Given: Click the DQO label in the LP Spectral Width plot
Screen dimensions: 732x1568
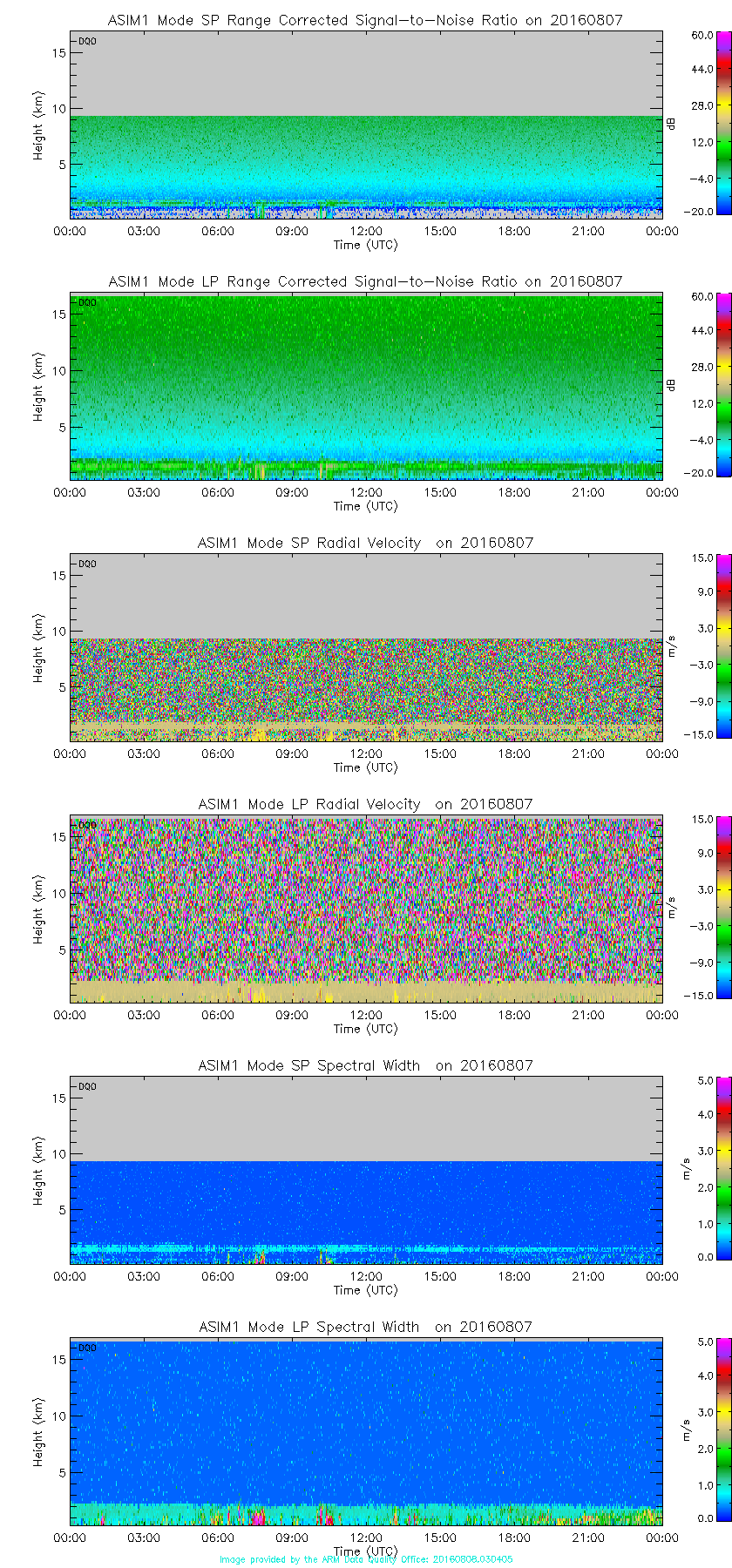Looking at the screenshot, I should 87,1348.
